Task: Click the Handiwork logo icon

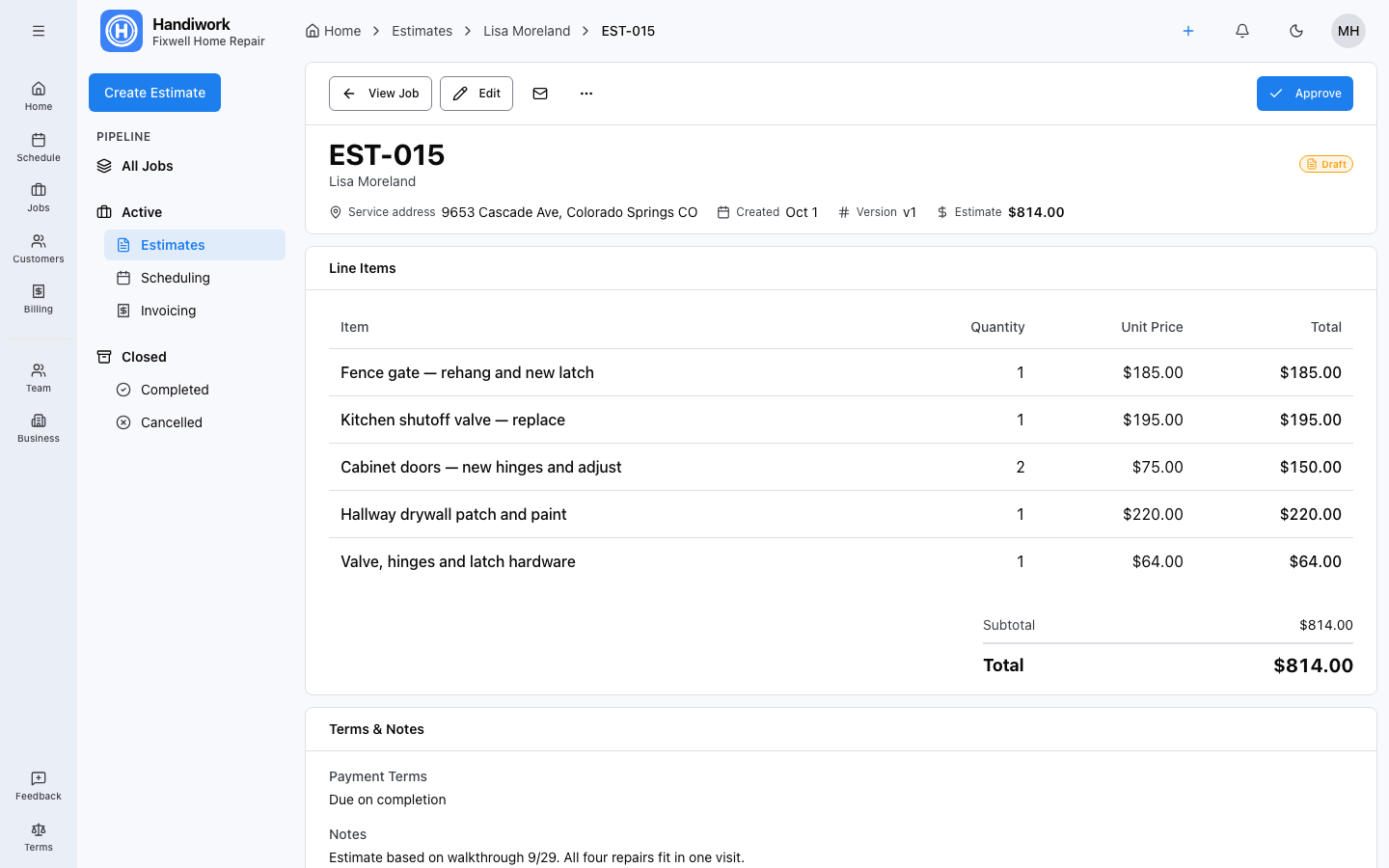Action: pyautogui.click(x=122, y=31)
